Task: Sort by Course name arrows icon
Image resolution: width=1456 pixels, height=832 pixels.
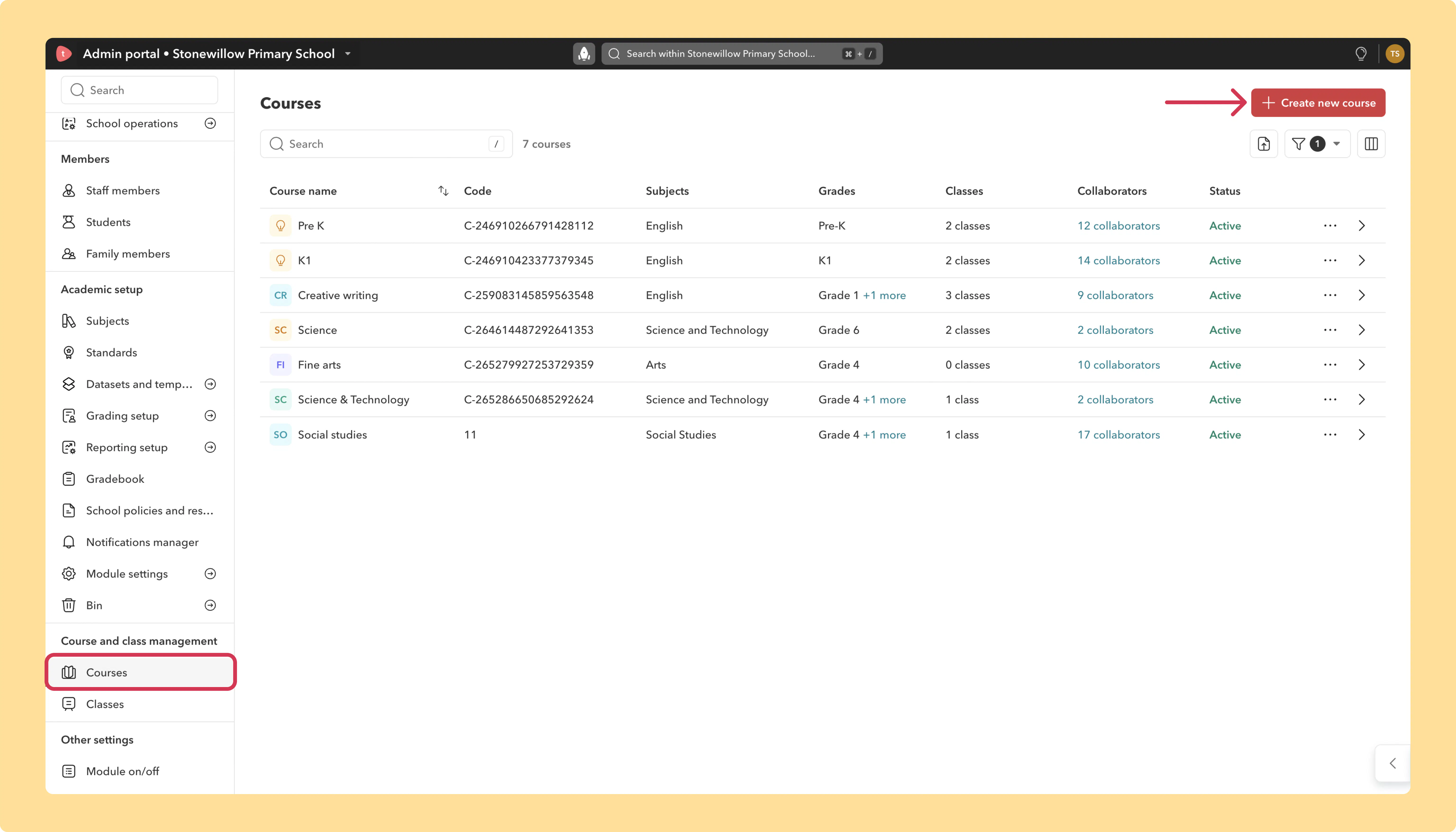Action: point(443,191)
